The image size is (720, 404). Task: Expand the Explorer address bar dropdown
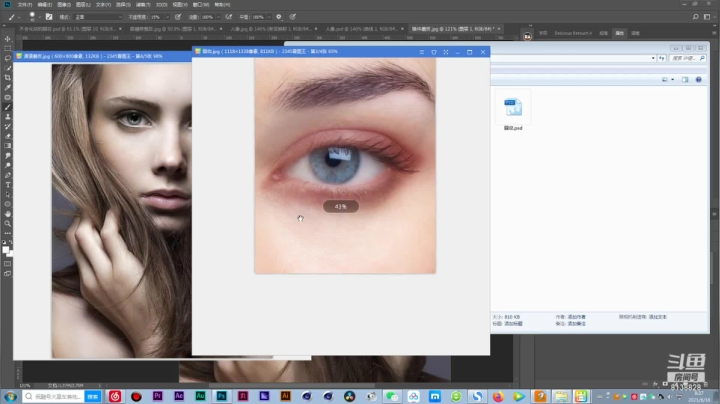point(653,58)
